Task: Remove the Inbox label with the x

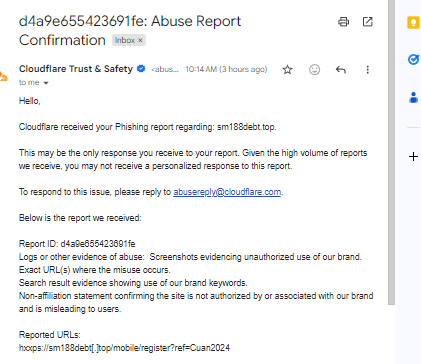Action: (x=140, y=40)
